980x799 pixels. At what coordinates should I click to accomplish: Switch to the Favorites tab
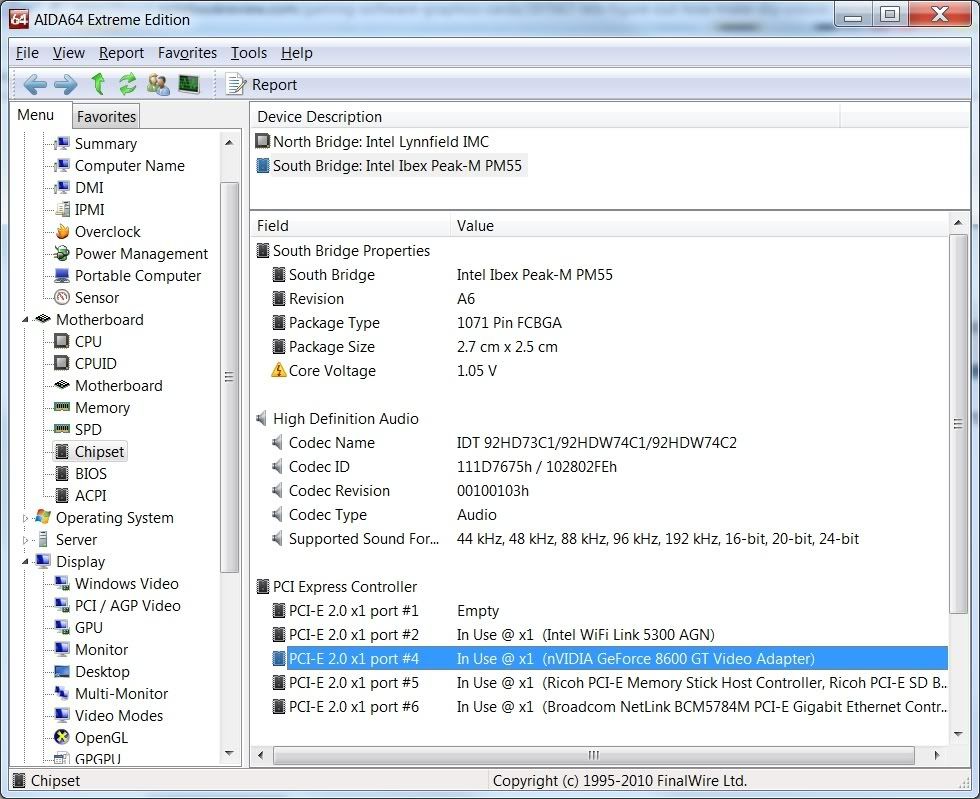106,117
